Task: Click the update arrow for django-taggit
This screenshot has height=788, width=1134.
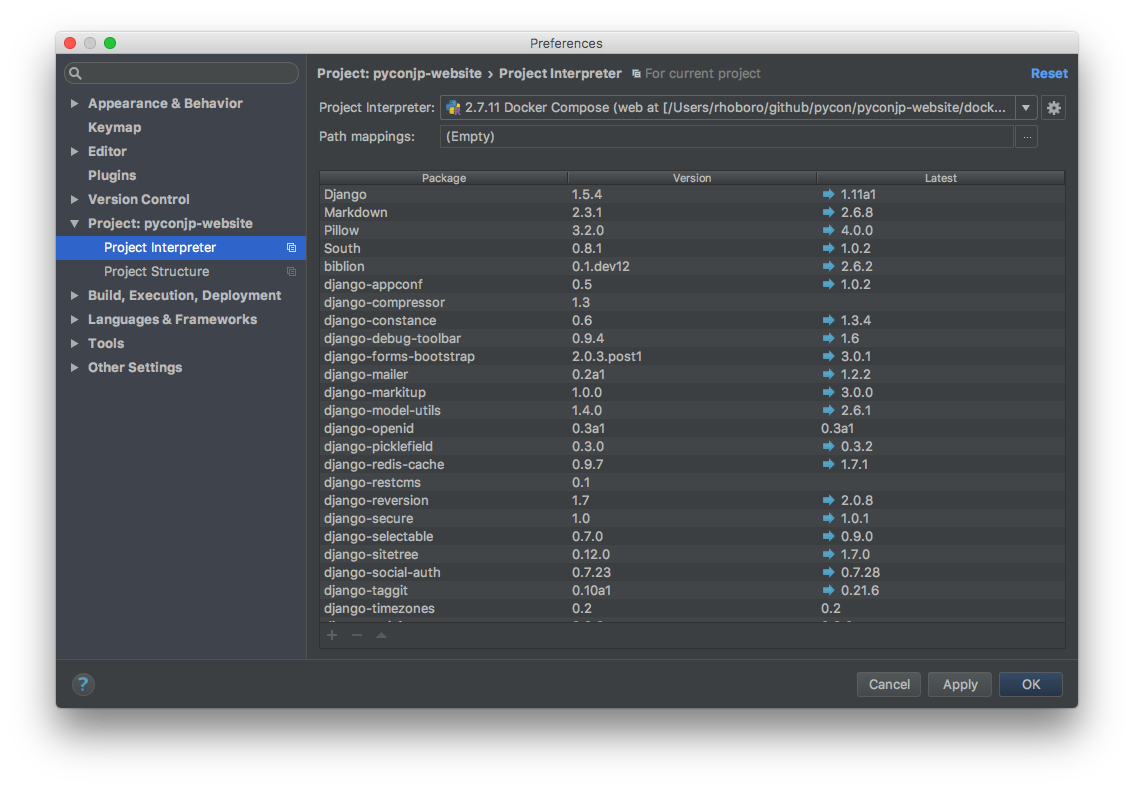Action: pos(828,591)
